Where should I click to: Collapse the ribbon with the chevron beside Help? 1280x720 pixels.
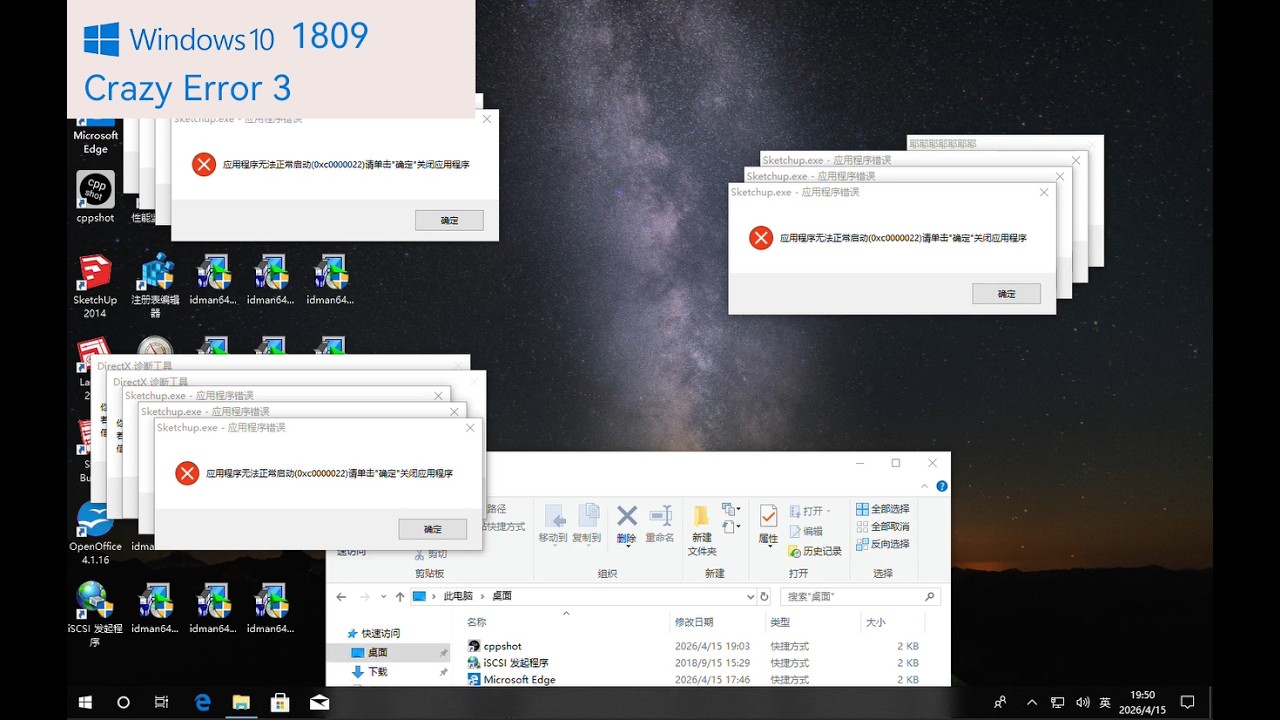tap(924, 486)
